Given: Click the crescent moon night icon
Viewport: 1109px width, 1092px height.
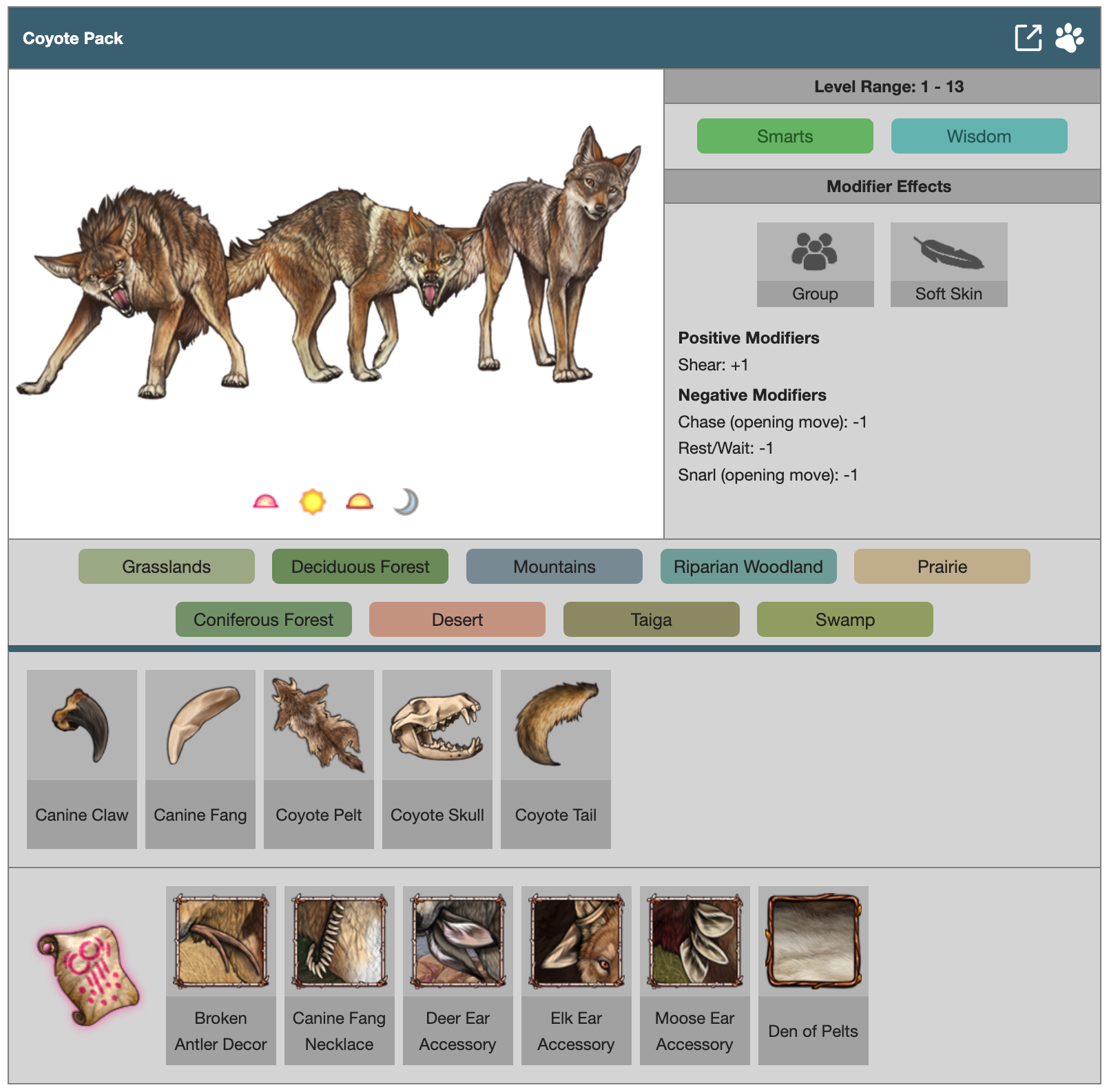Looking at the screenshot, I should pyautogui.click(x=406, y=502).
